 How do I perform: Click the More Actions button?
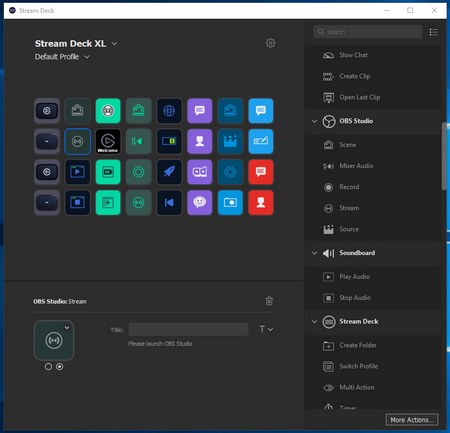[412, 420]
